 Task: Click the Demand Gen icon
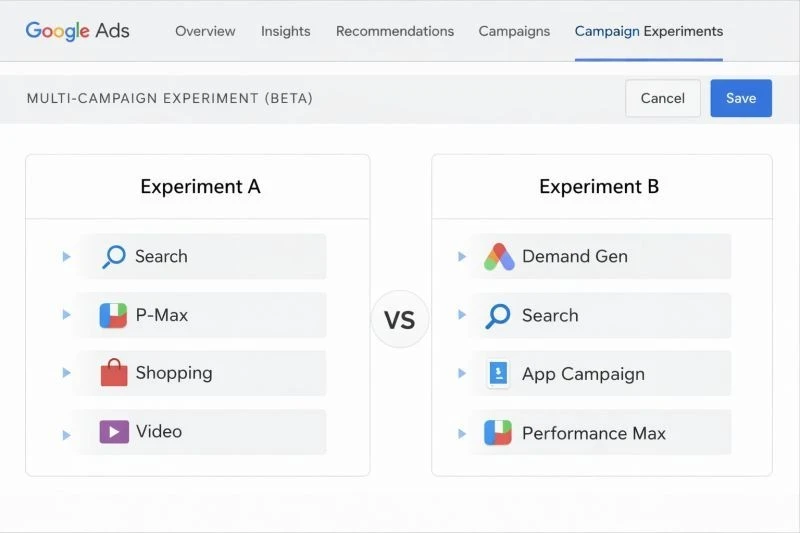[x=498, y=257]
